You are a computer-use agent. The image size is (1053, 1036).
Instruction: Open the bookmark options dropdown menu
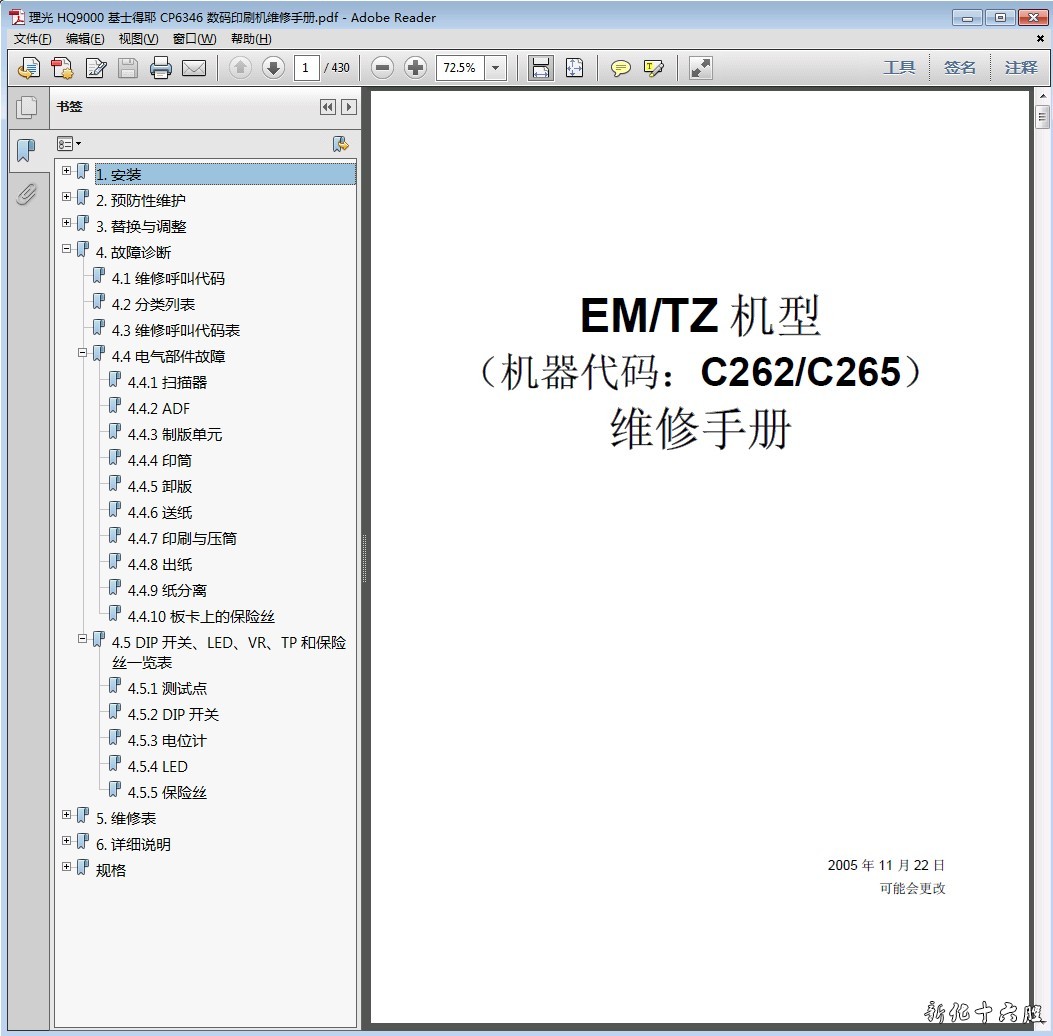69,144
